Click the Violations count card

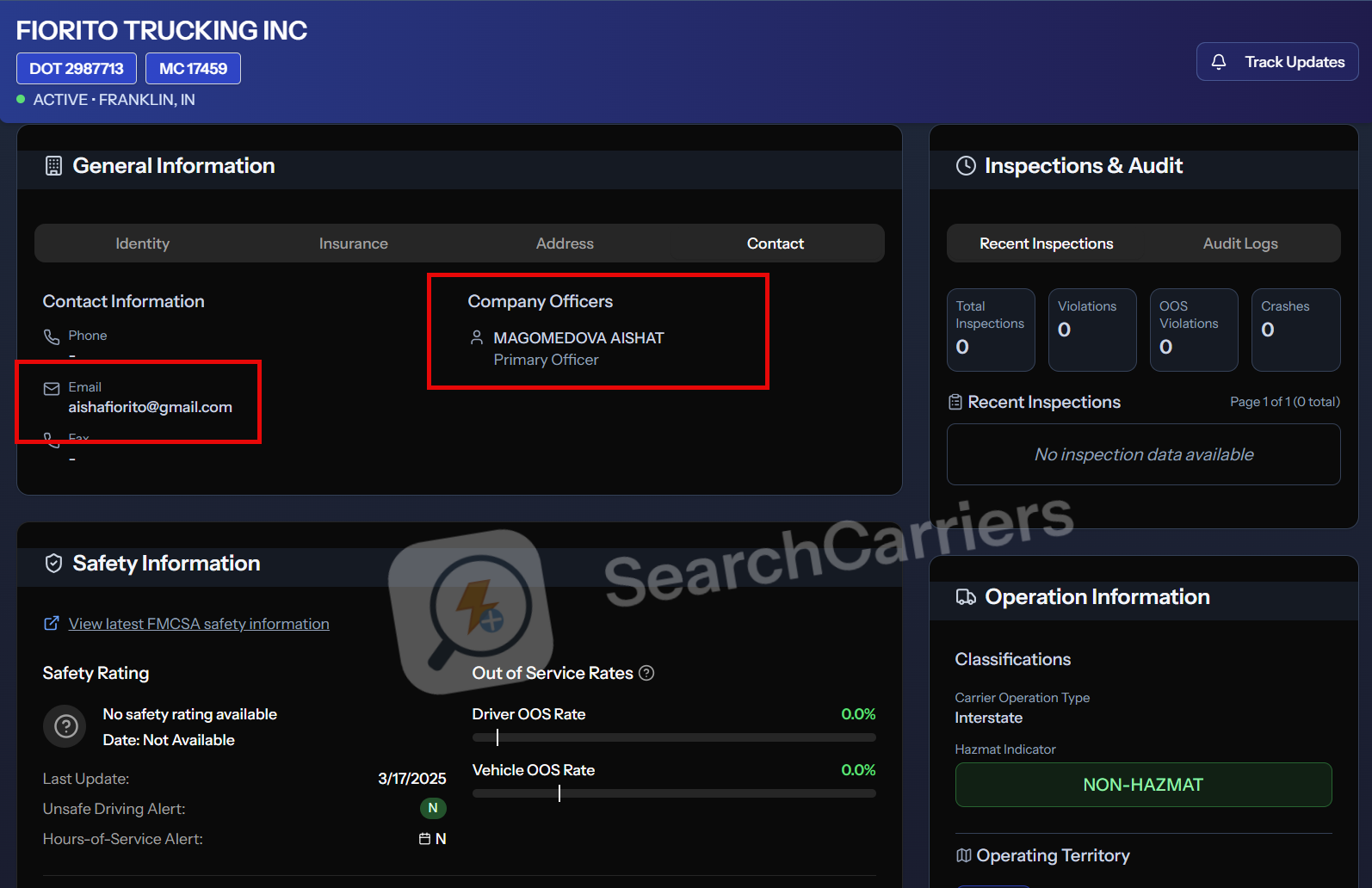pyautogui.click(x=1092, y=330)
